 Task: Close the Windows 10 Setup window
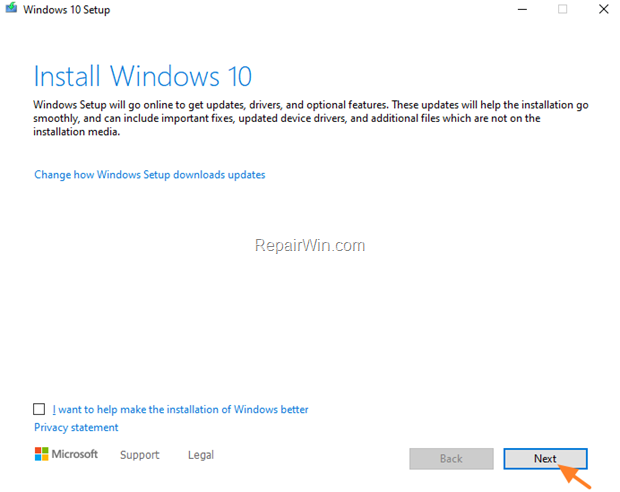click(x=603, y=9)
